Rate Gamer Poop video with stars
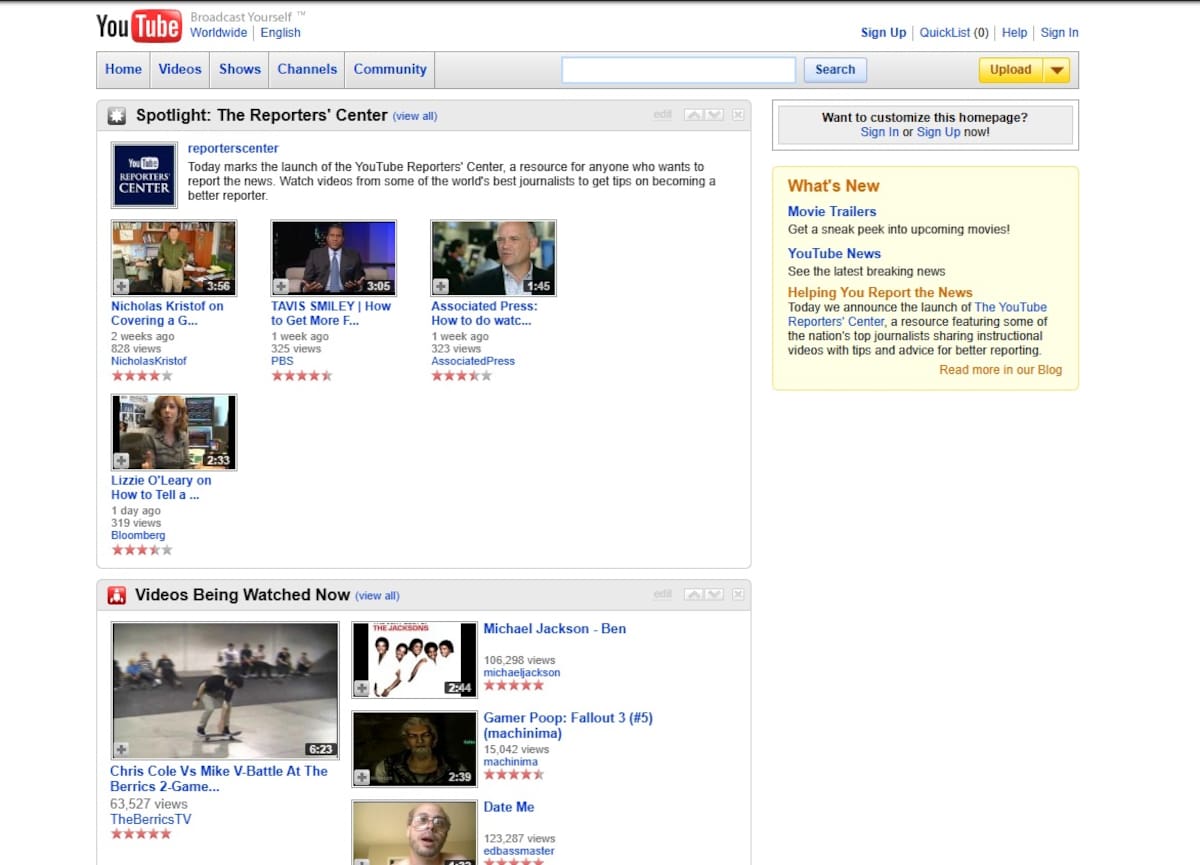Image resolution: width=1200 pixels, height=865 pixels. (514, 774)
